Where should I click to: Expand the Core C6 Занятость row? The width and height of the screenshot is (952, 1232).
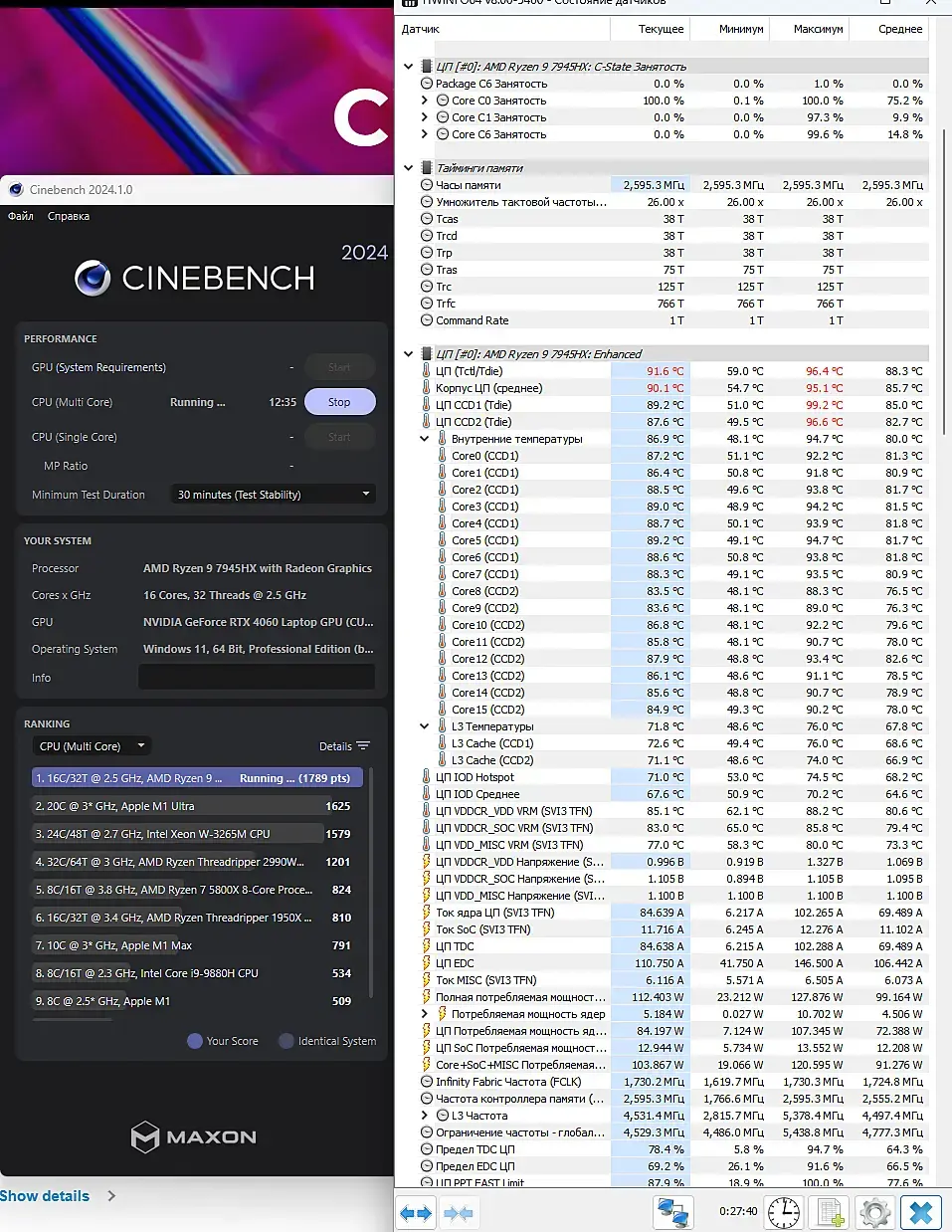425,134
